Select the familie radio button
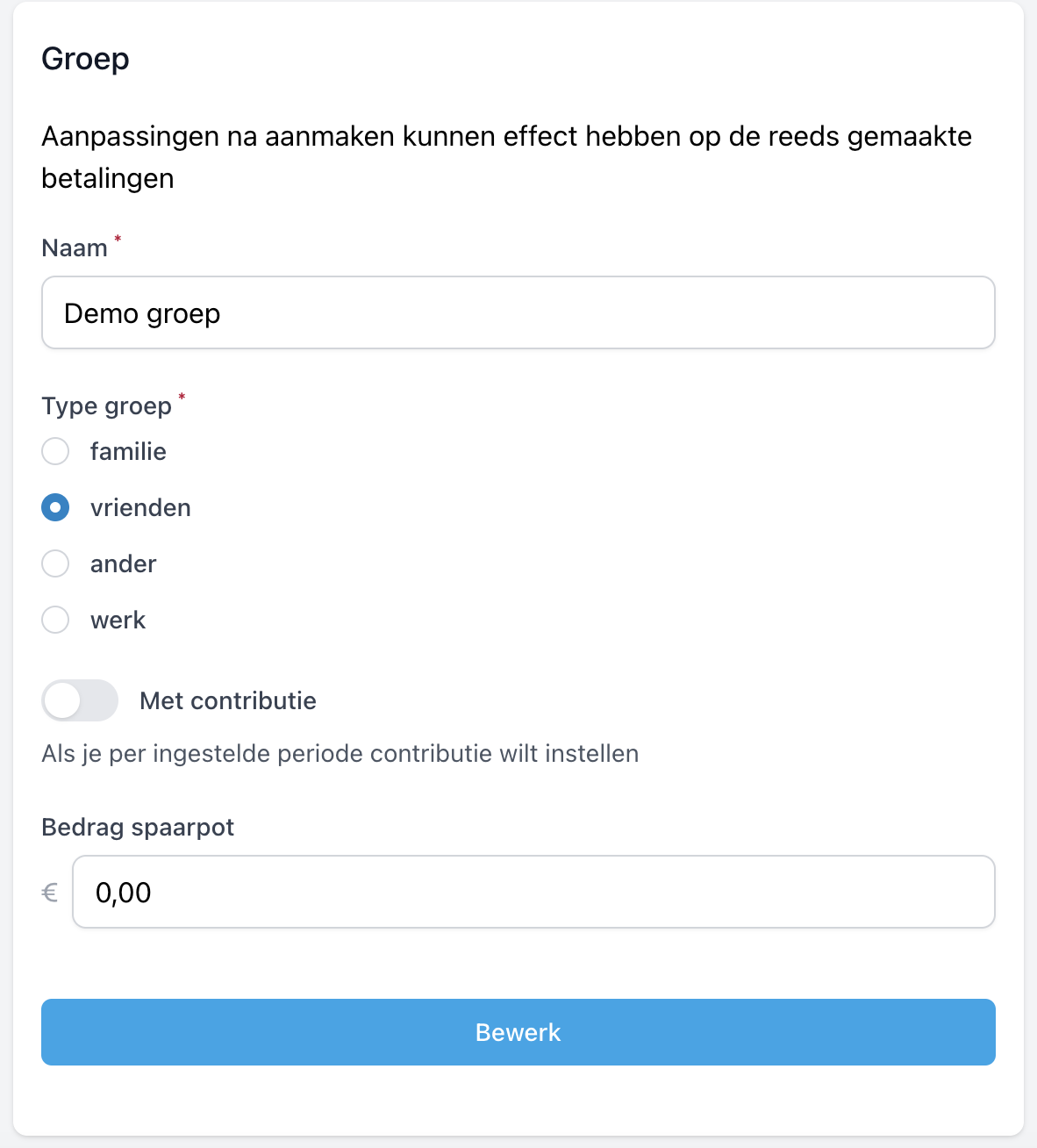 click(x=55, y=452)
